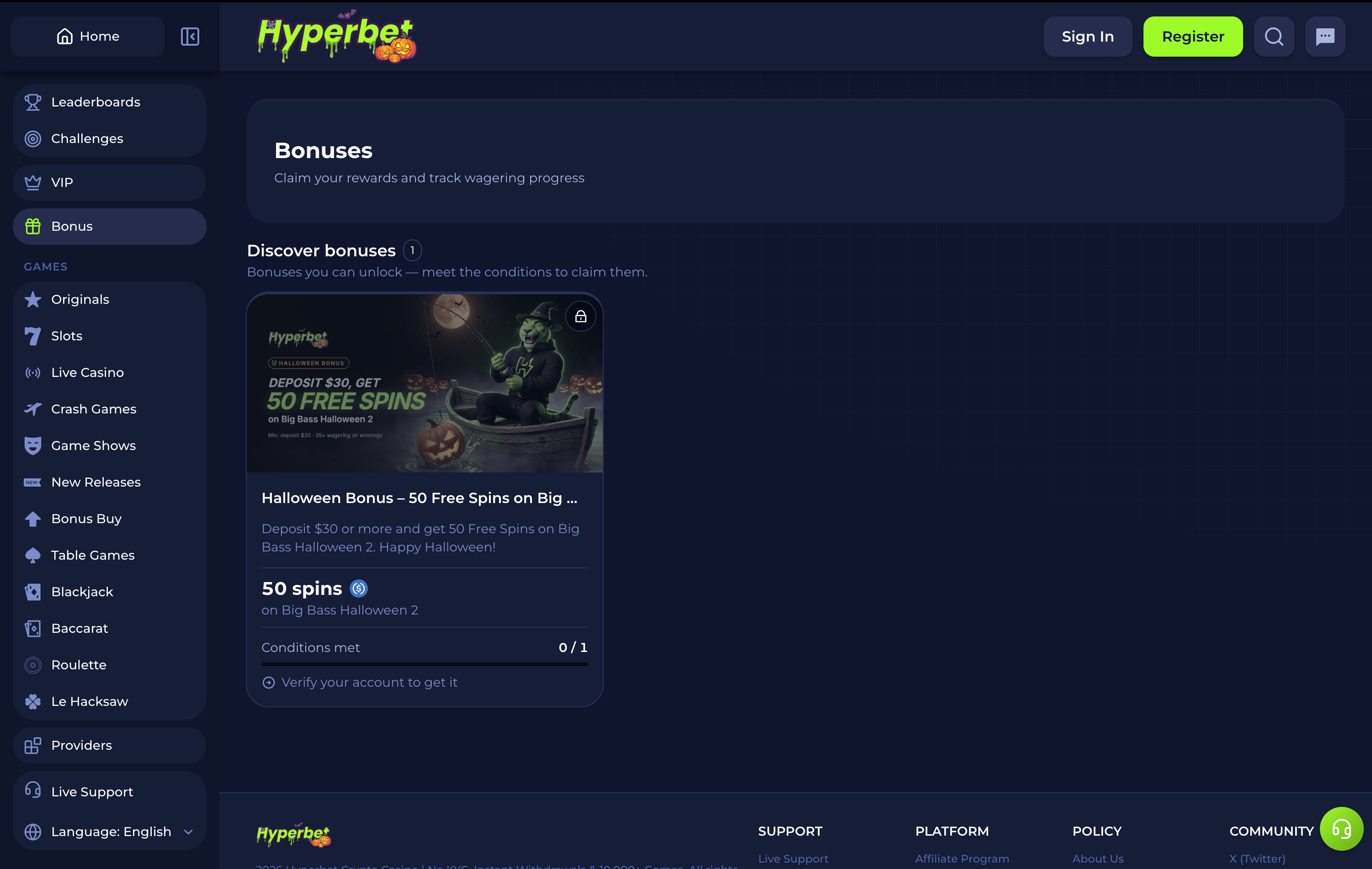The height and width of the screenshot is (869, 1372).
Task: Click the Live Support footer link
Action: (793, 859)
